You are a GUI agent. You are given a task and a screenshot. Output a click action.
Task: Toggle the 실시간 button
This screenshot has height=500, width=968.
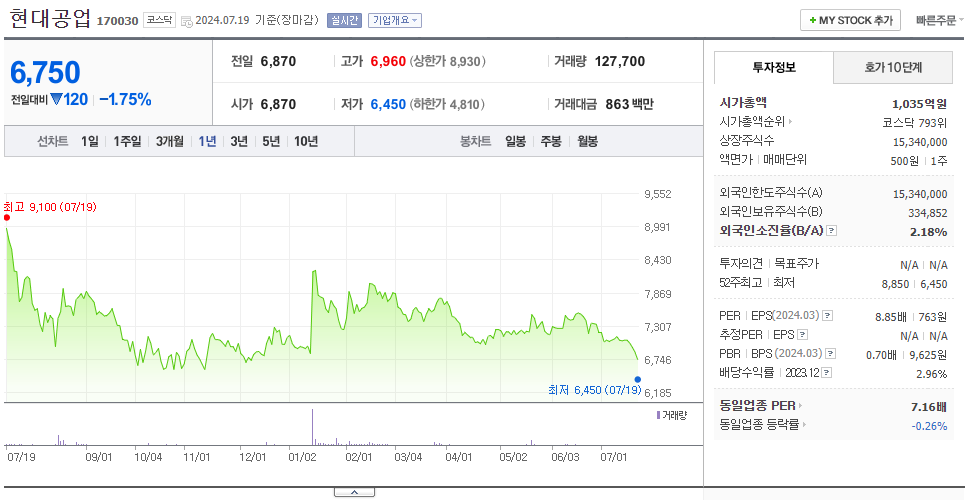click(x=344, y=20)
